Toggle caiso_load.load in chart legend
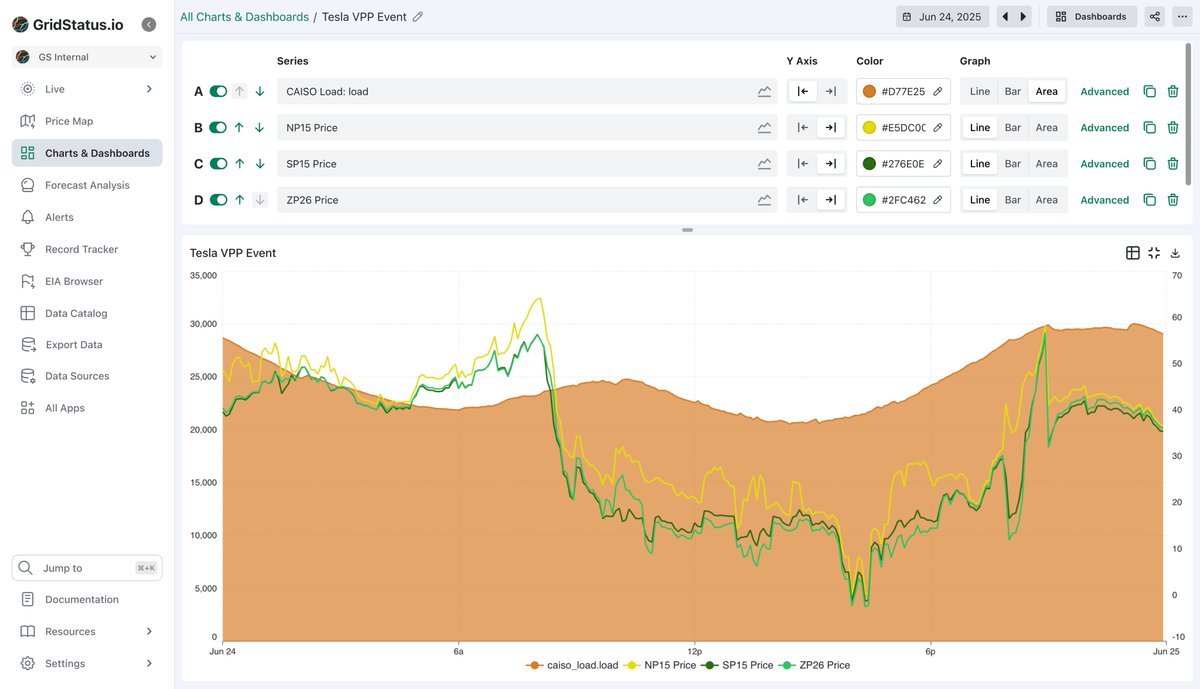Screen dimensions: 1200x689 click(572, 665)
